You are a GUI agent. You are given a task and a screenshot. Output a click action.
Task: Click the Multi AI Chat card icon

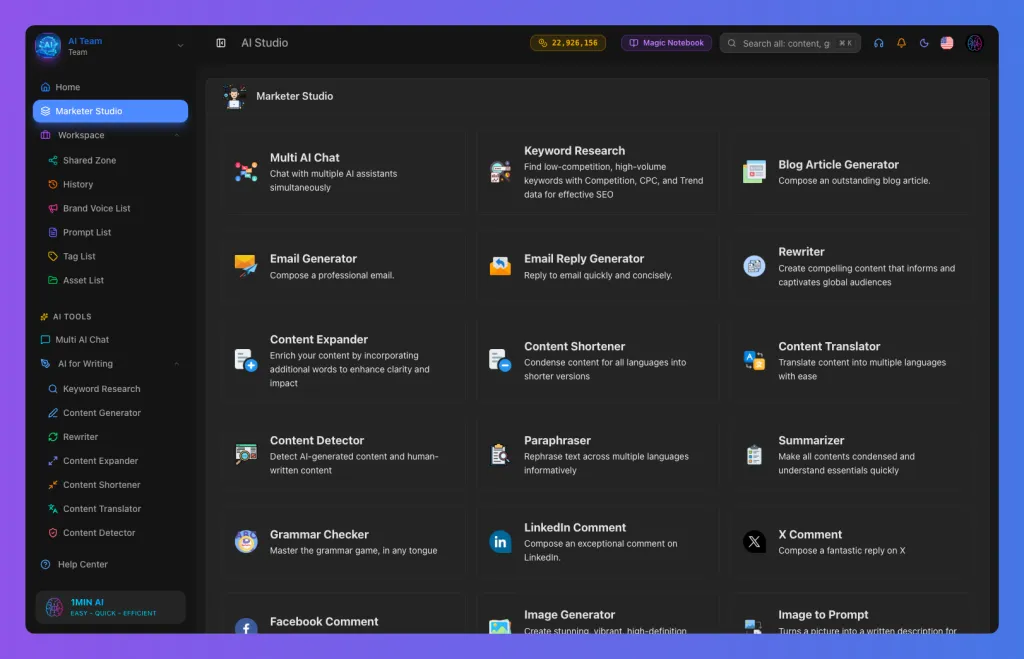[x=246, y=172]
